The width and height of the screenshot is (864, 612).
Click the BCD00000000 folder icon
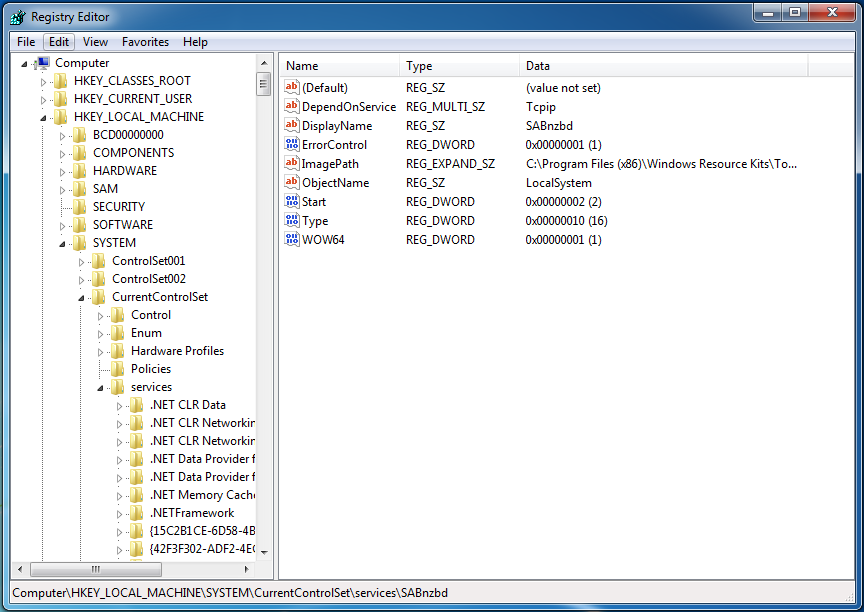80,135
